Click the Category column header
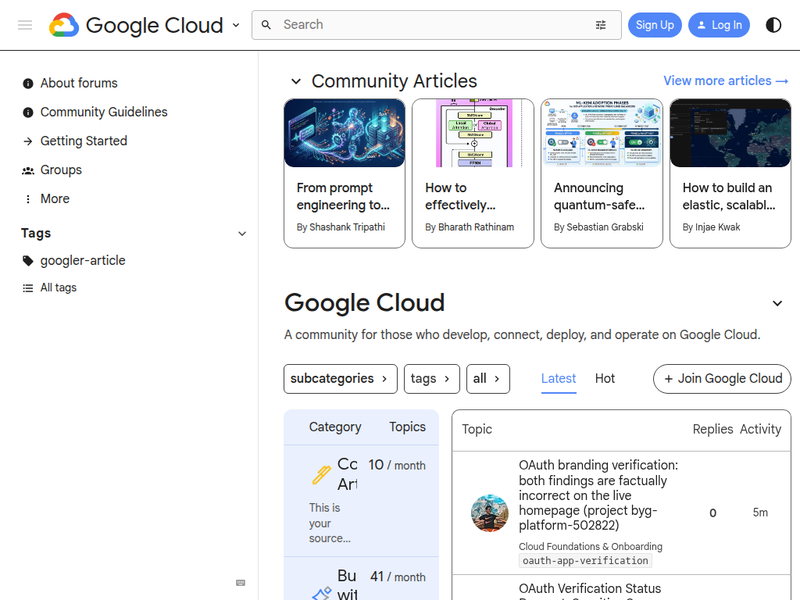This screenshot has width=800, height=600. pyautogui.click(x=335, y=427)
